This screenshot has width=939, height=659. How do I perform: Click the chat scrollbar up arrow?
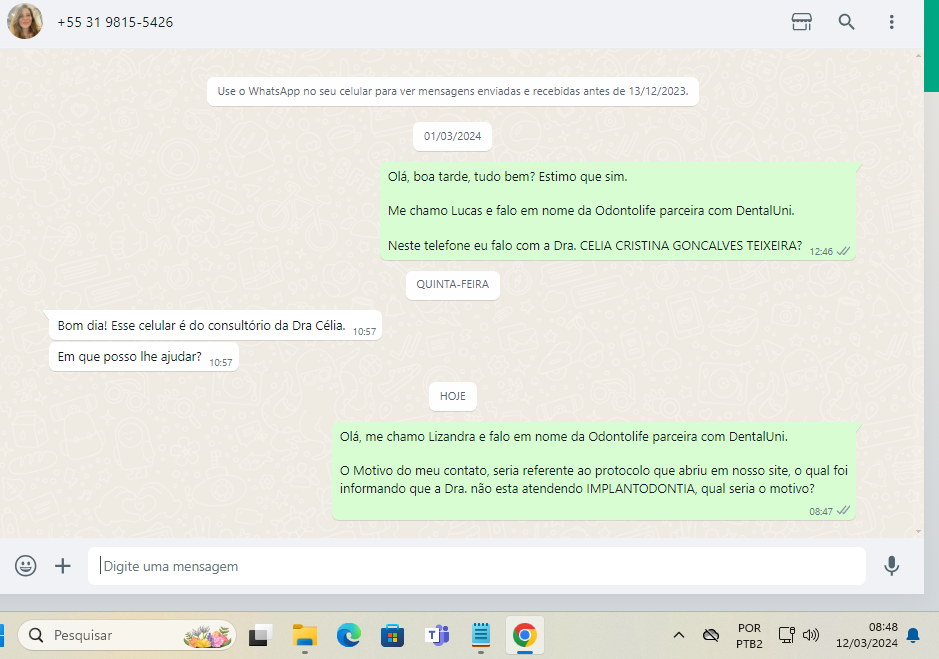919,55
